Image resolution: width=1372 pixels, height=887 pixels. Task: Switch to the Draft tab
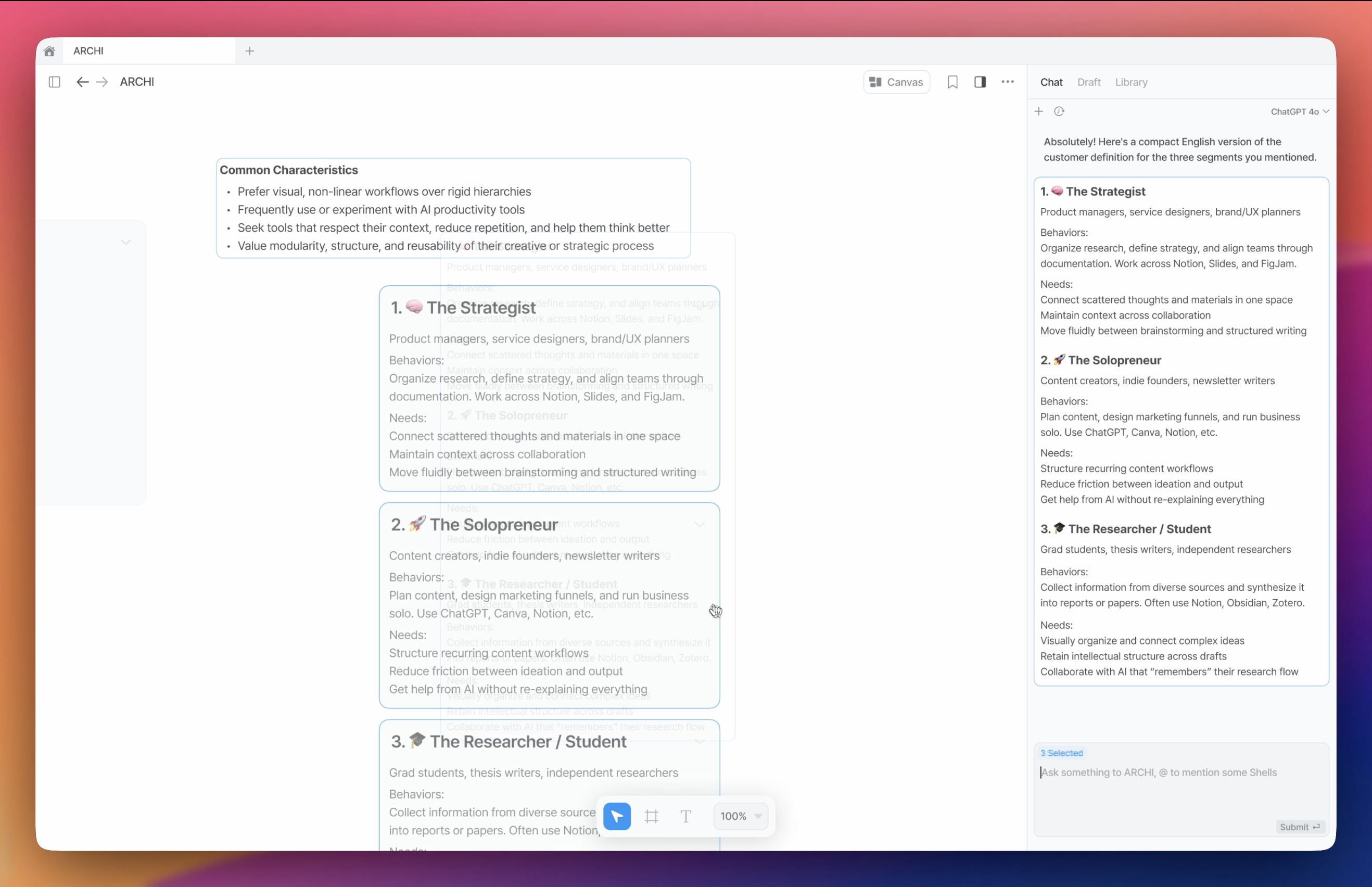point(1088,82)
